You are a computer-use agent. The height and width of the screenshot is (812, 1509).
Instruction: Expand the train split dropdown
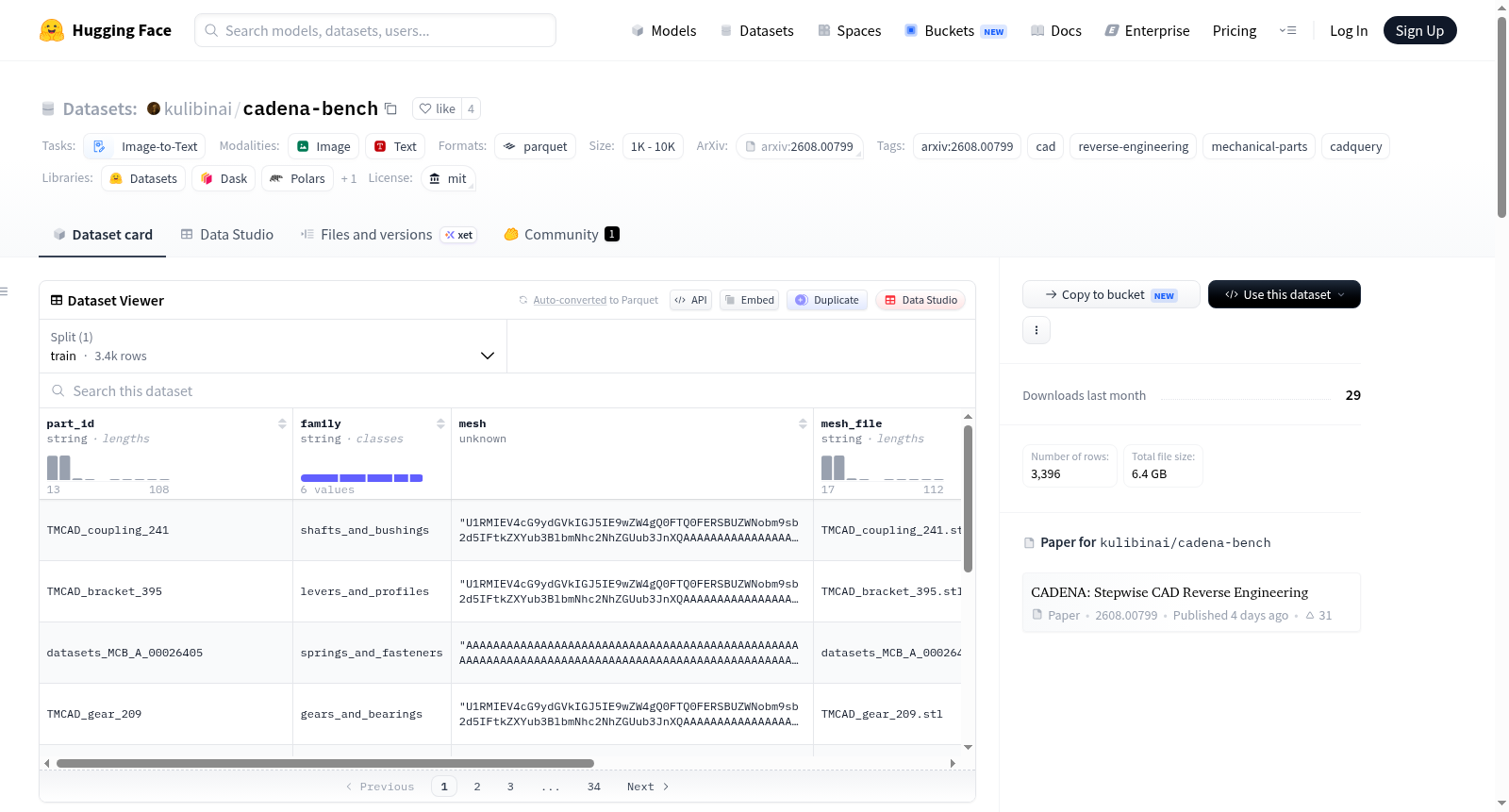pos(273,346)
